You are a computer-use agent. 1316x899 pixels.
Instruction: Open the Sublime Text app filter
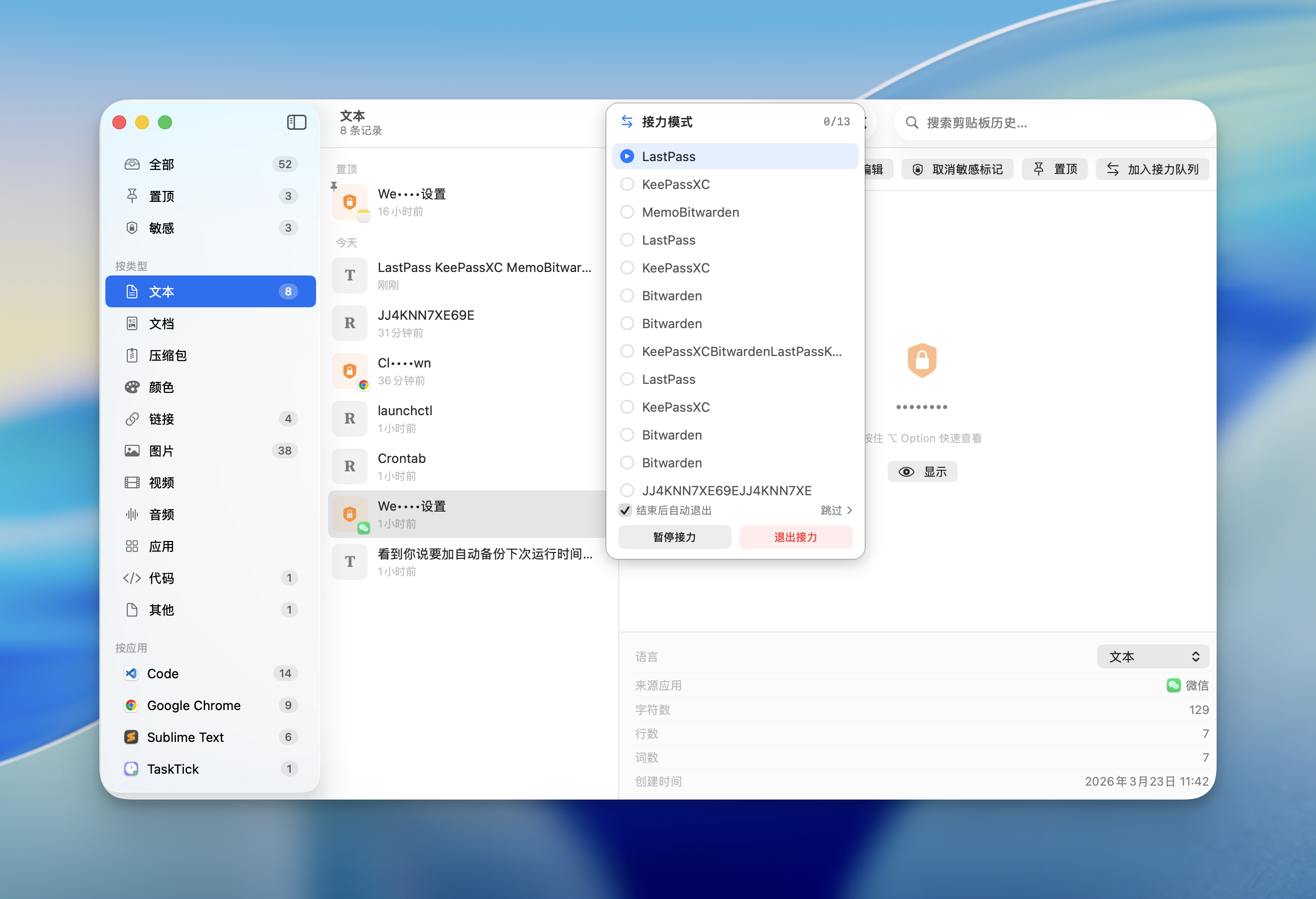point(185,737)
